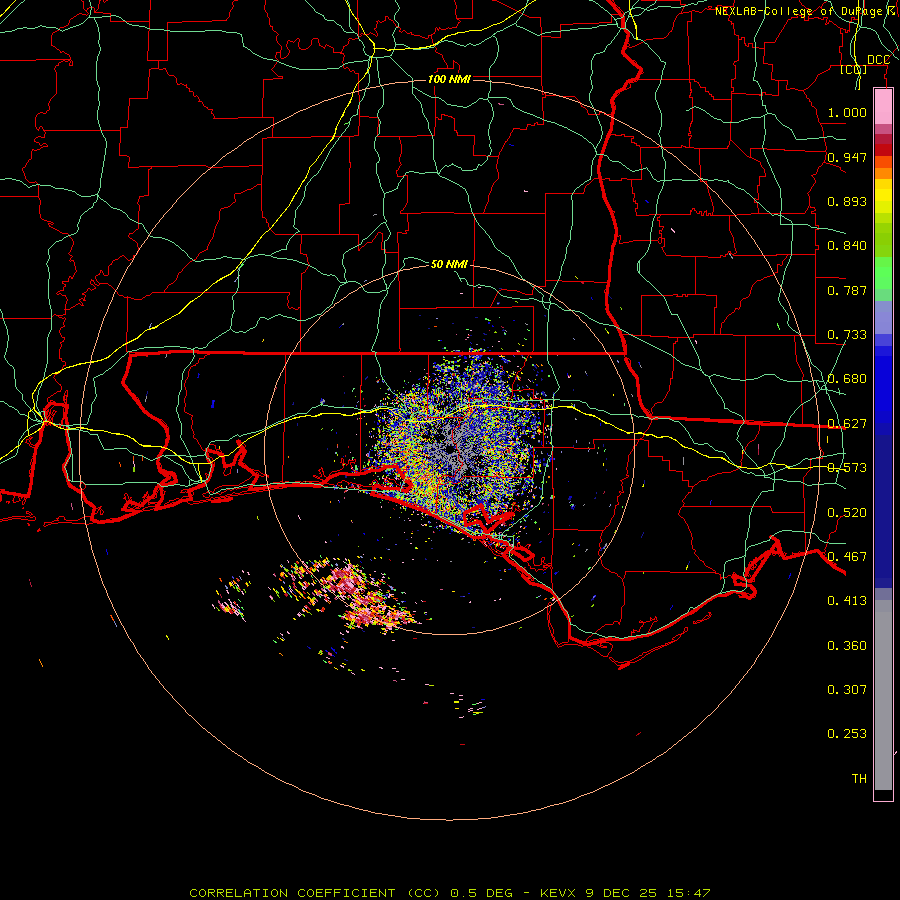The image size is (900, 900).
Task: Click the 0.253 scale value
Action: [x=847, y=734]
